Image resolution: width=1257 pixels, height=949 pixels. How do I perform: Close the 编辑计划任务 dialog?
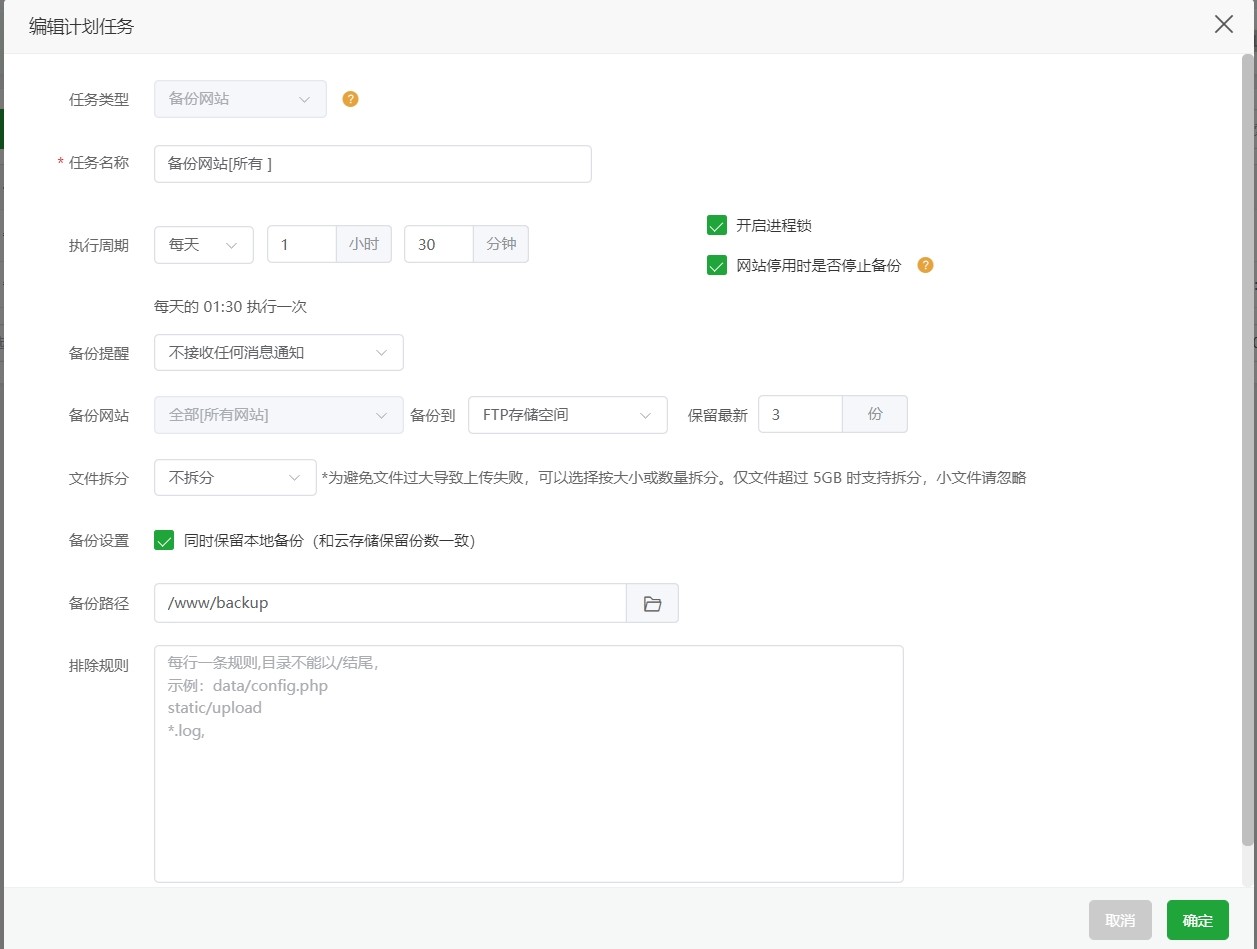pyautogui.click(x=1223, y=25)
